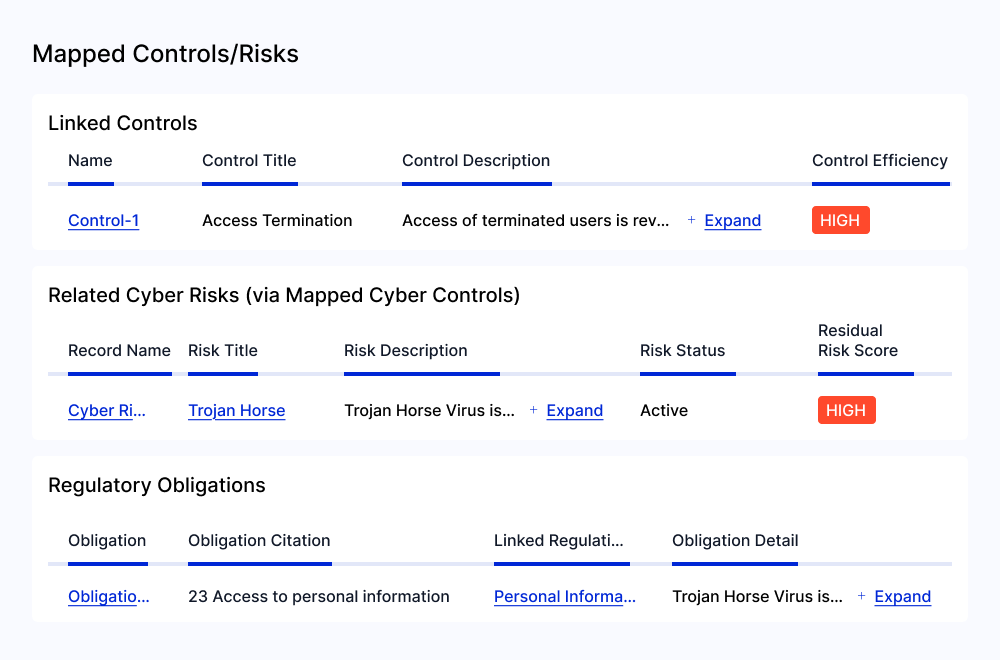Click the HIGH Control Efficiency badge
1000x660 pixels.
(840, 221)
